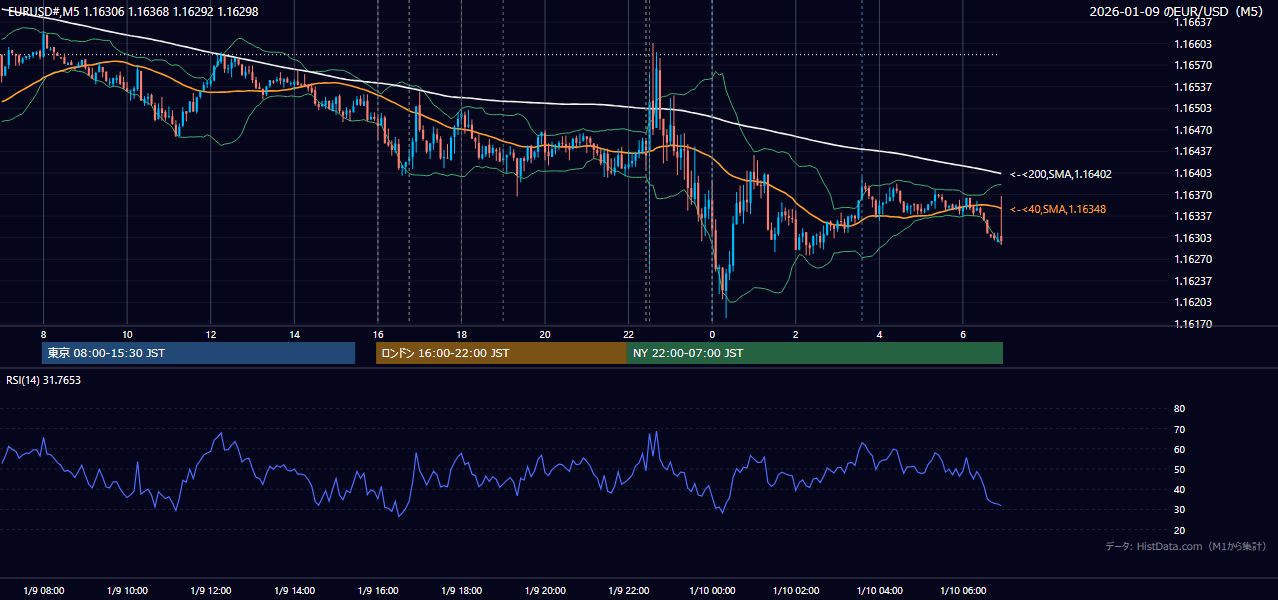Click the 1/9 12:00 time label
This screenshot has width=1278, height=600.
(210, 590)
